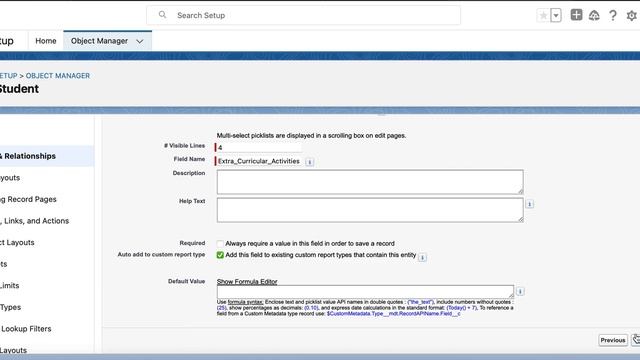Click the Previous button

(613, 340)
